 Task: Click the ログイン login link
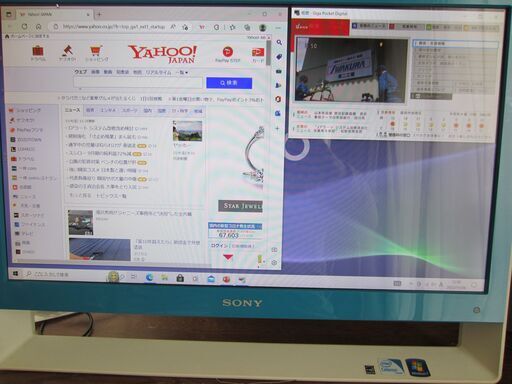(219, 246)
